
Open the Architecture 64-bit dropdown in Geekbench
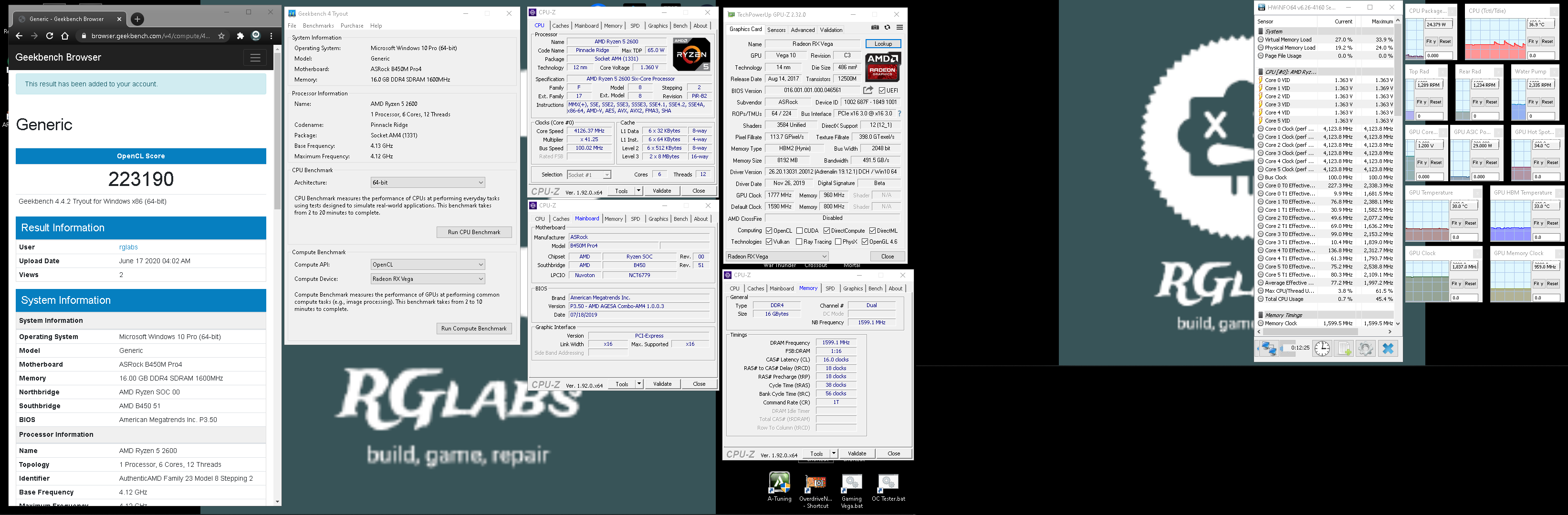click(428, 183)
